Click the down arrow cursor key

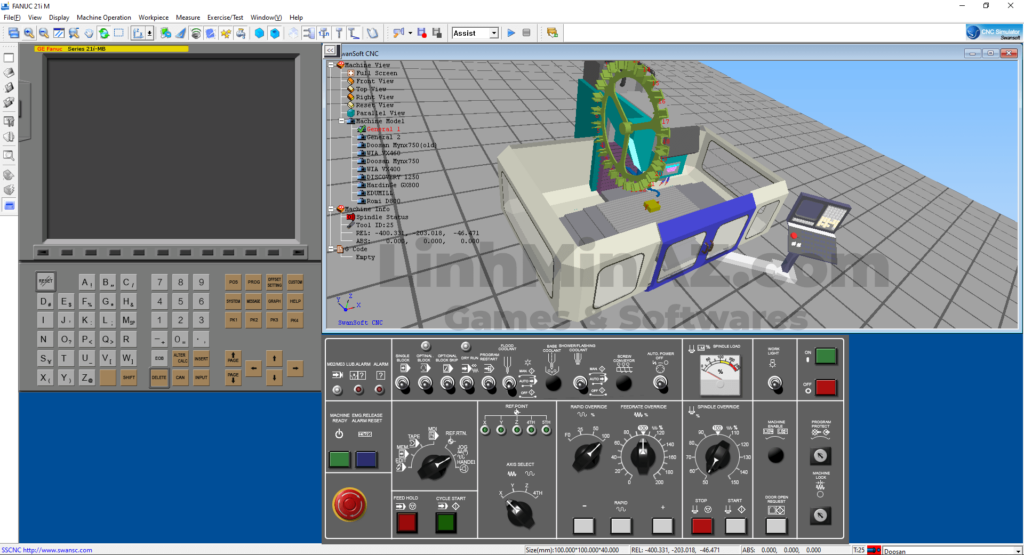coord(274,377)
